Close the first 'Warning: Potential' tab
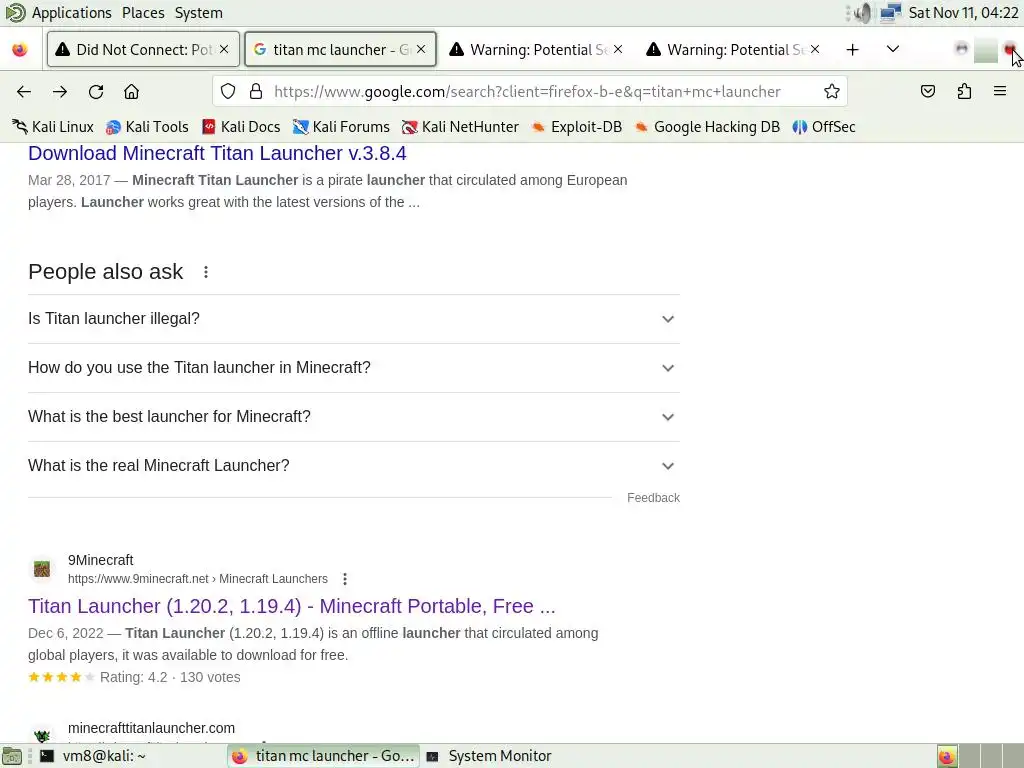The image size is (1024, 768). [618, 49]
